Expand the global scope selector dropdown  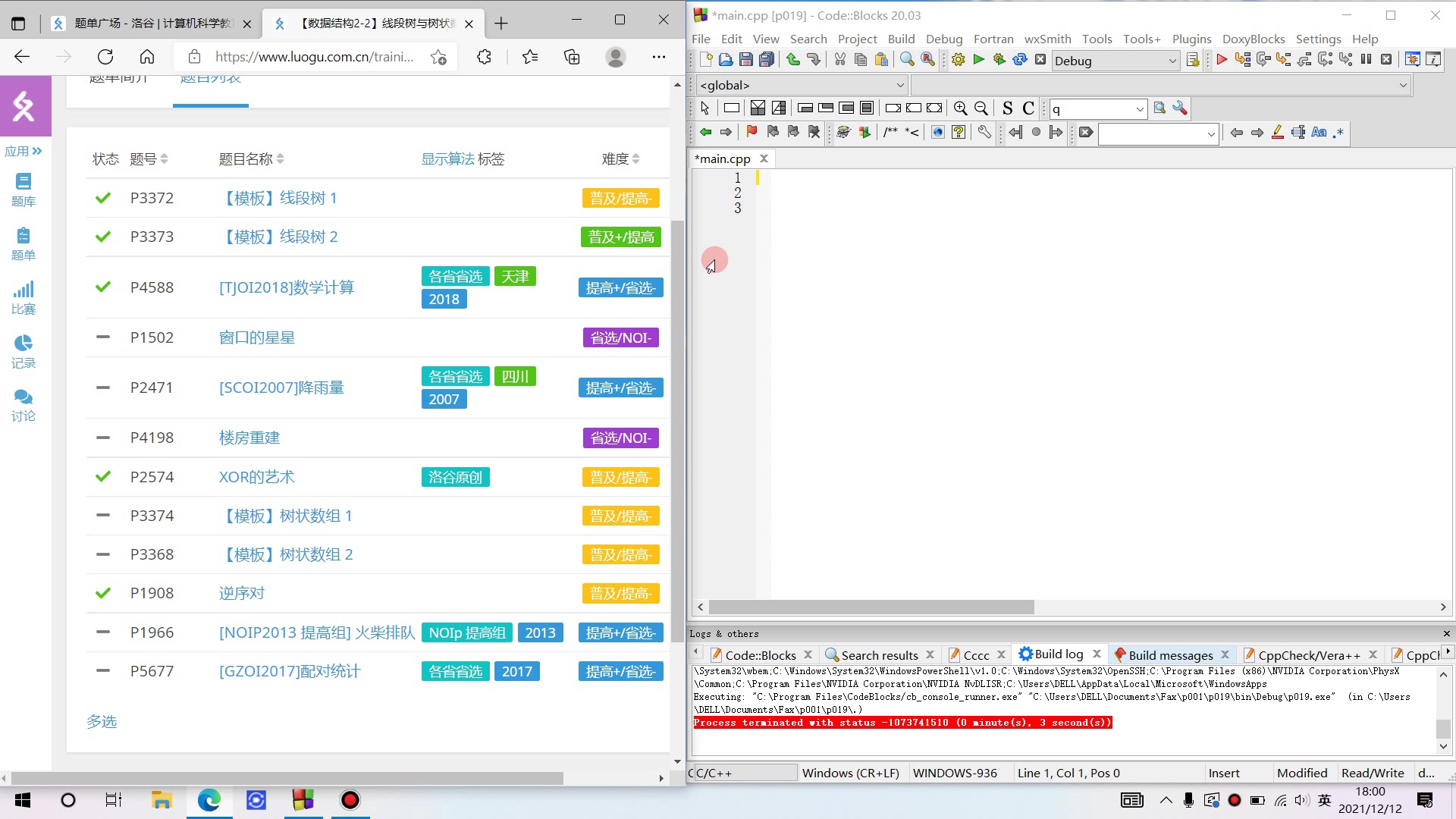(x=899, y=85)
